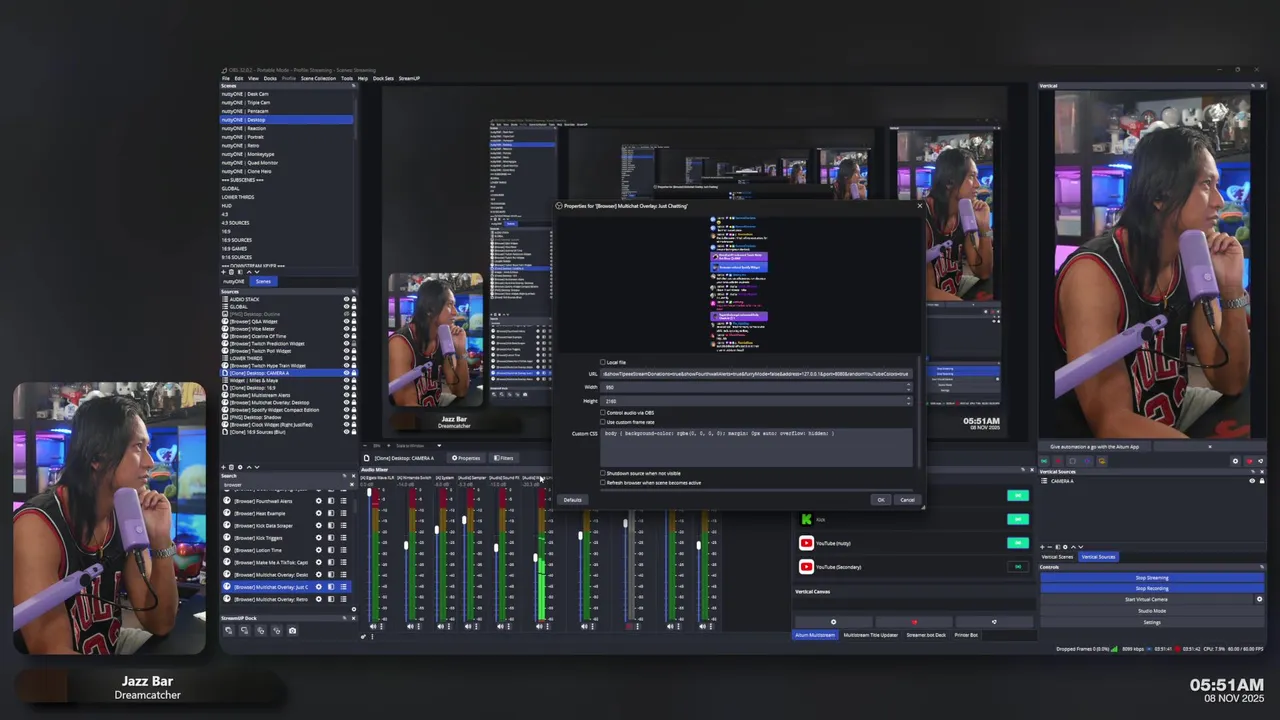Enable the Local file checkbox
Image resolution: width=1280 pixels, height=720 pixels.
pyautogui.click(x=603, y=362)
